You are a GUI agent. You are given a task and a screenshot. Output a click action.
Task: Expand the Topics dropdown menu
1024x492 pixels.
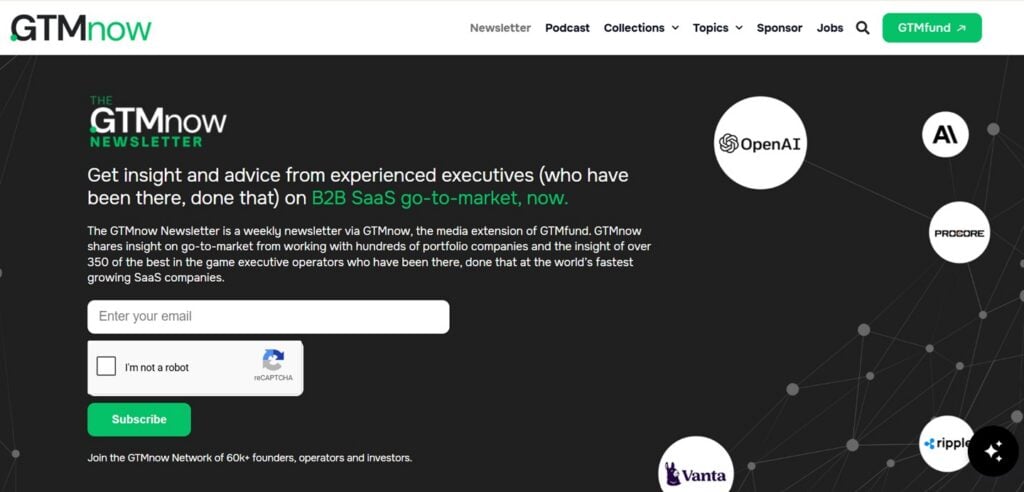pos(717,28)
